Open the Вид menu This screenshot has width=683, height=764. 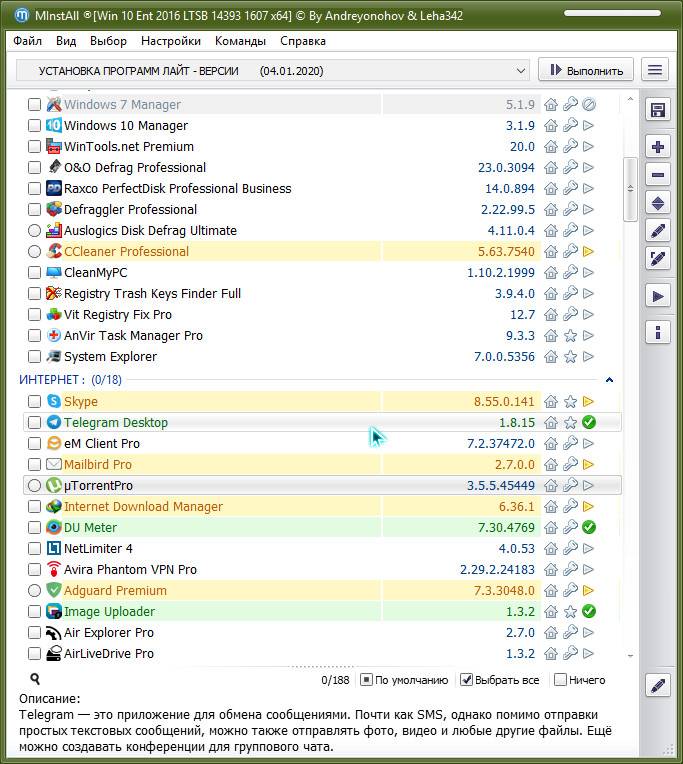[x=66, y=41]
